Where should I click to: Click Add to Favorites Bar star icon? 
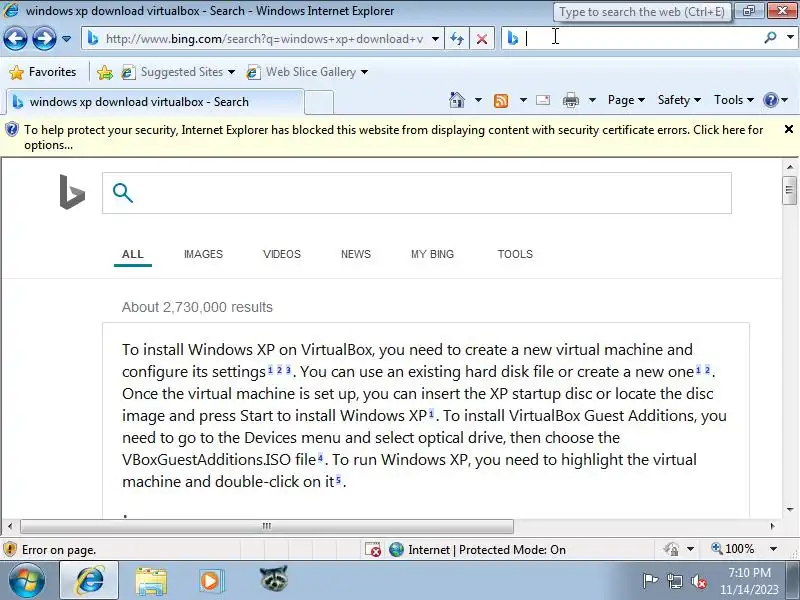(x=105, y=72)
